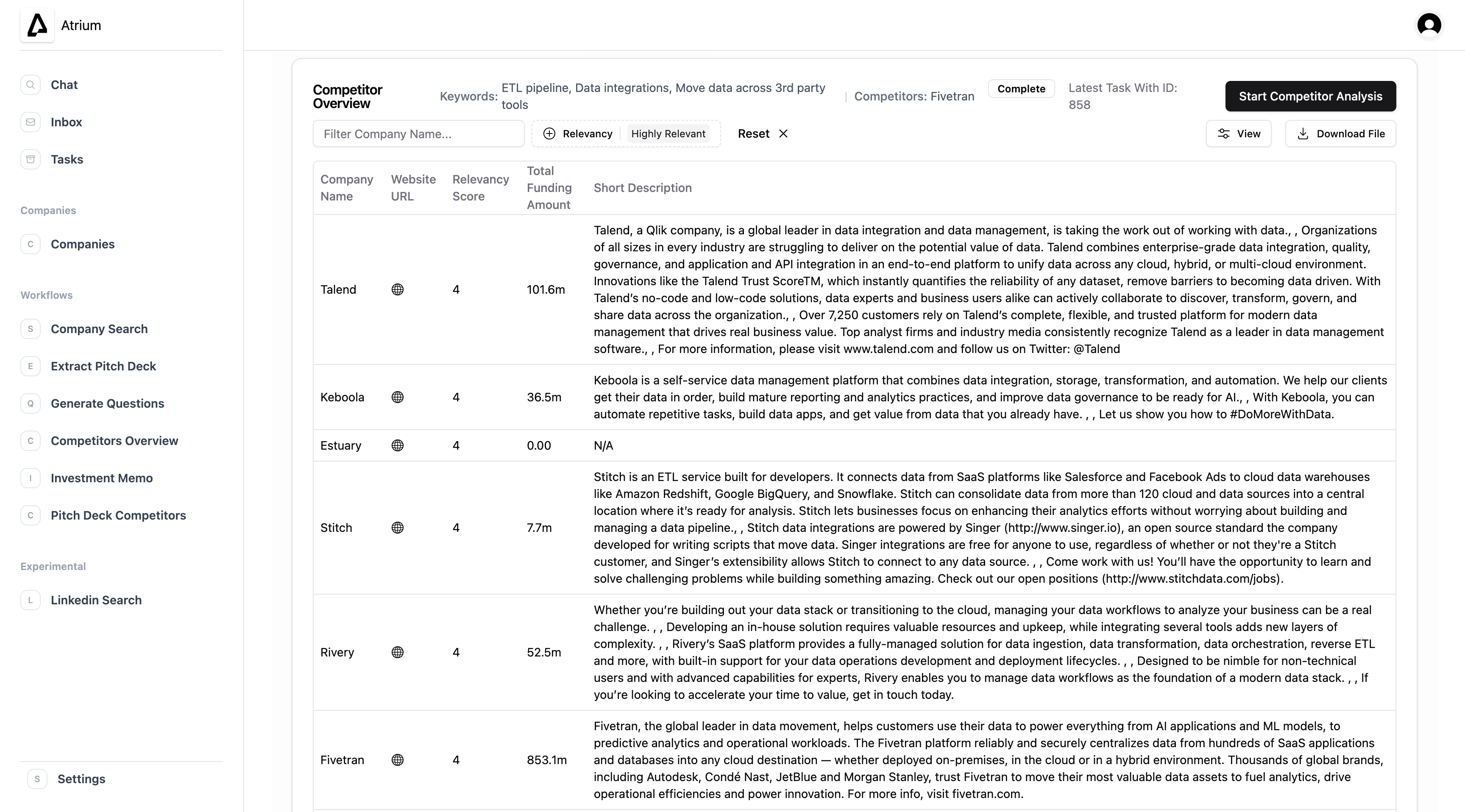The image size is (1465, 812).
Task: Open Competitors Overview workflow
Action: 114,441
